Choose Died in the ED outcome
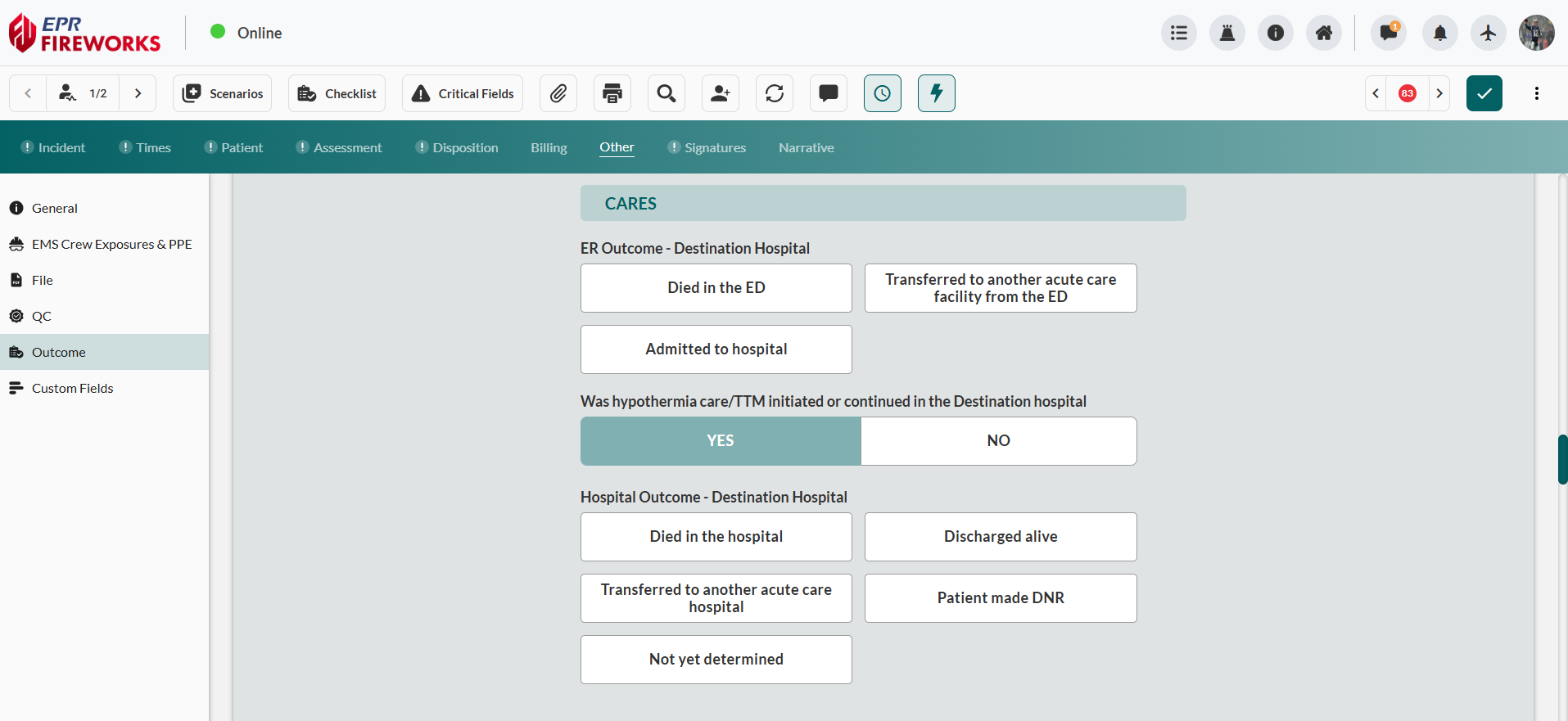This screenshot has width=1568, height=721. pyautogui.click(x=716, y=288)
